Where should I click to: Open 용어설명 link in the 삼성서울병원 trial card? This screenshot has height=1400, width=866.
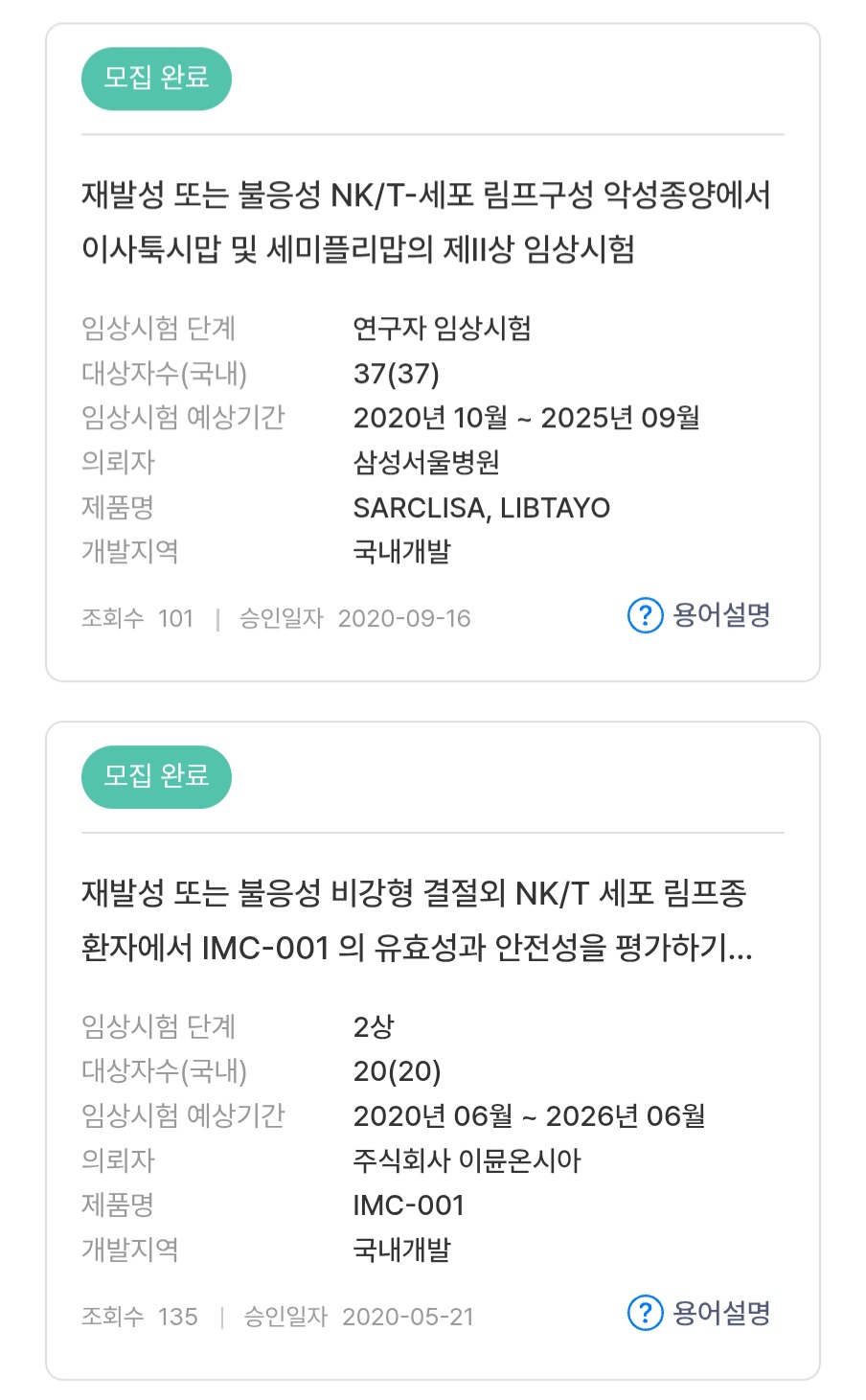pos(721,615)
